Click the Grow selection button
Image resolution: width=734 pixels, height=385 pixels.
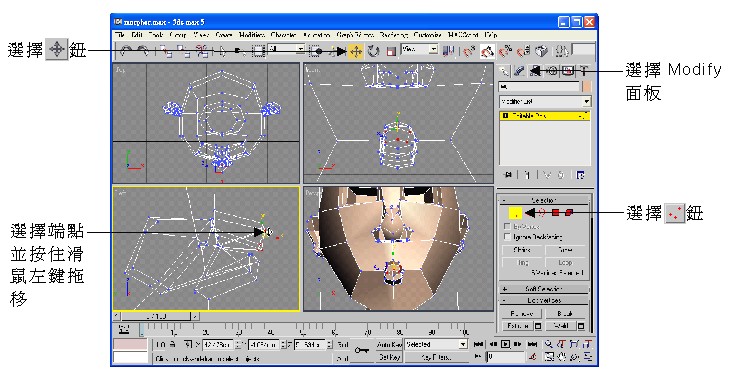[x=565, y=251]
